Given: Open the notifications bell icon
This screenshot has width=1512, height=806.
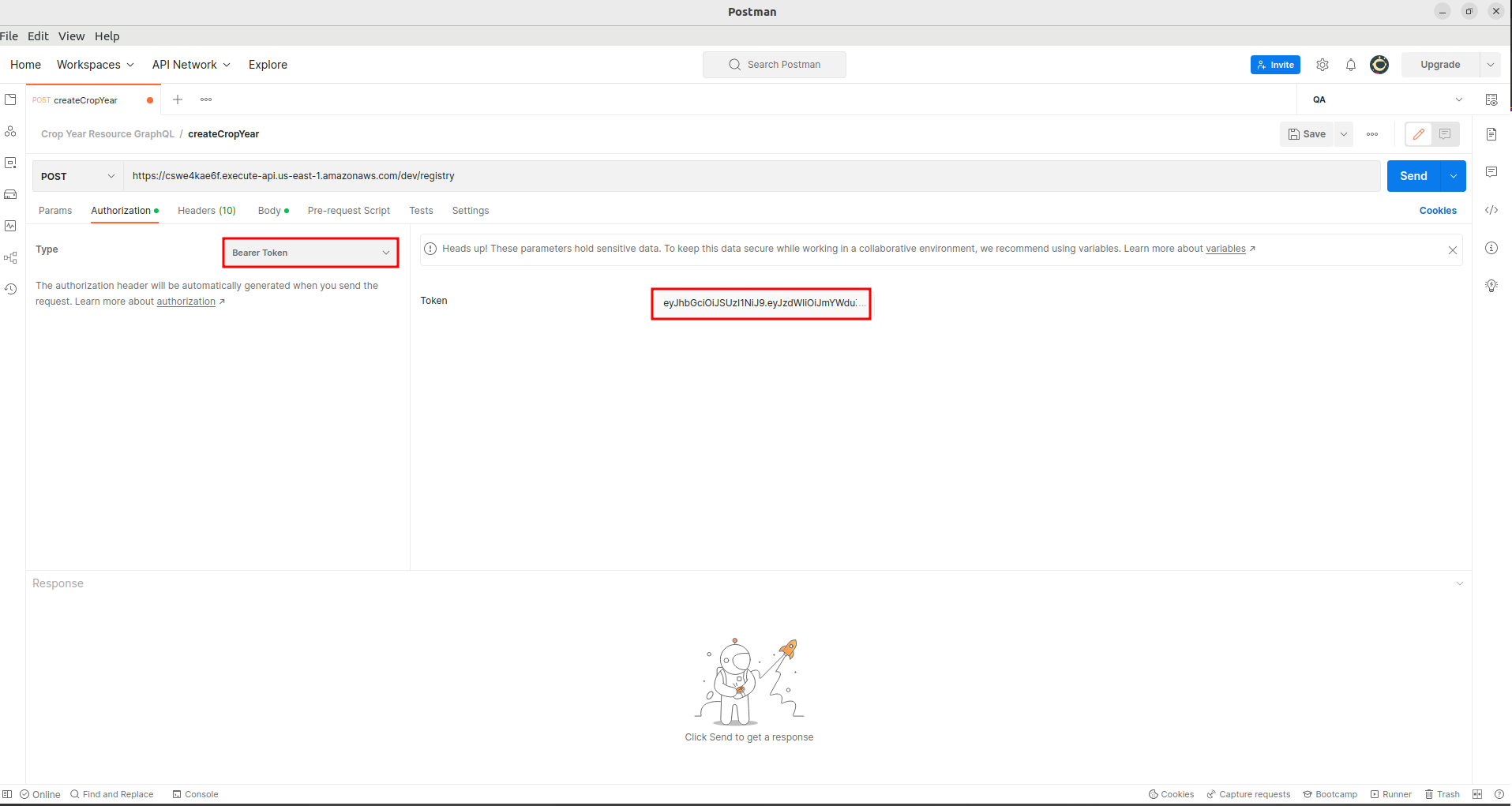Looking at the screenshot, I should [1351, 65].
